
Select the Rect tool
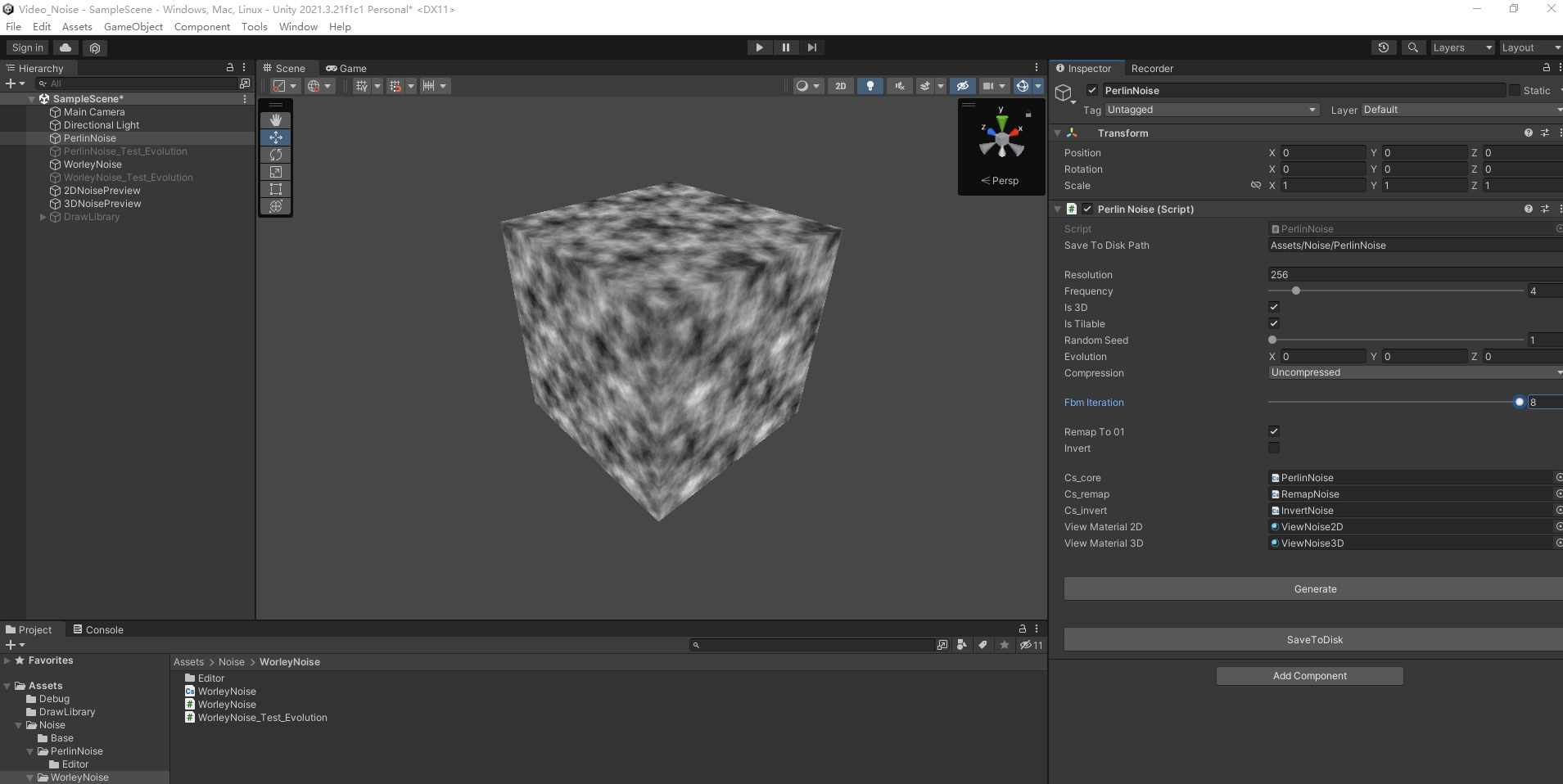click(x=275, y=189)
